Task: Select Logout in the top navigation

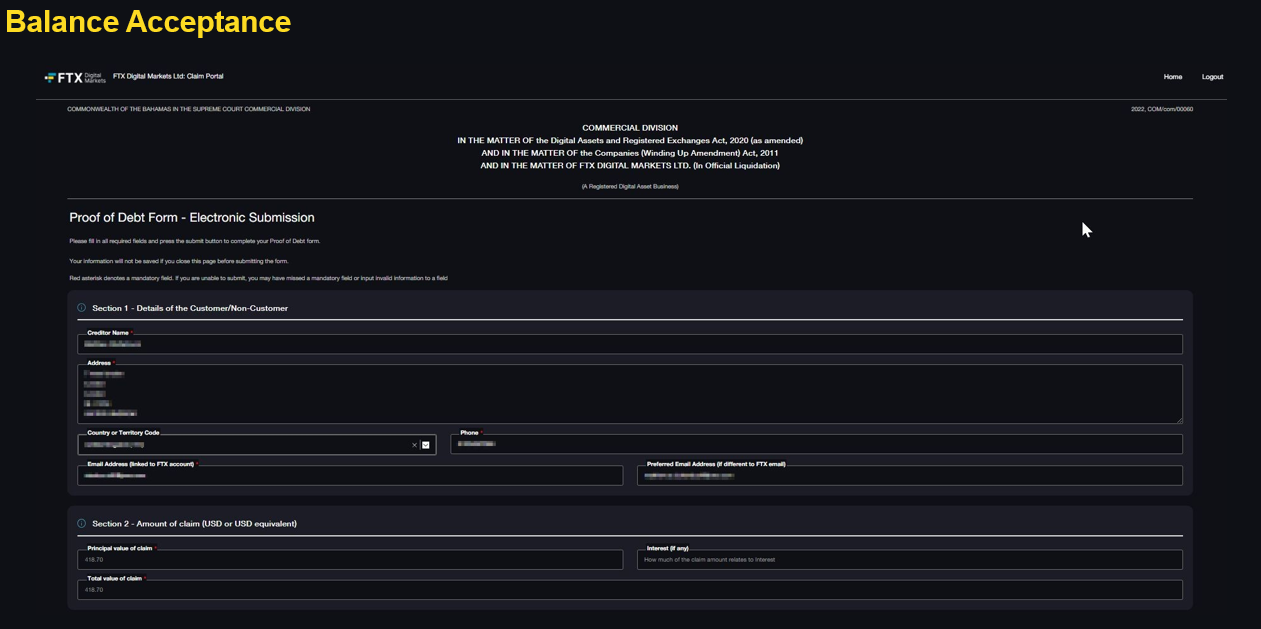Action: [1212, 77]
